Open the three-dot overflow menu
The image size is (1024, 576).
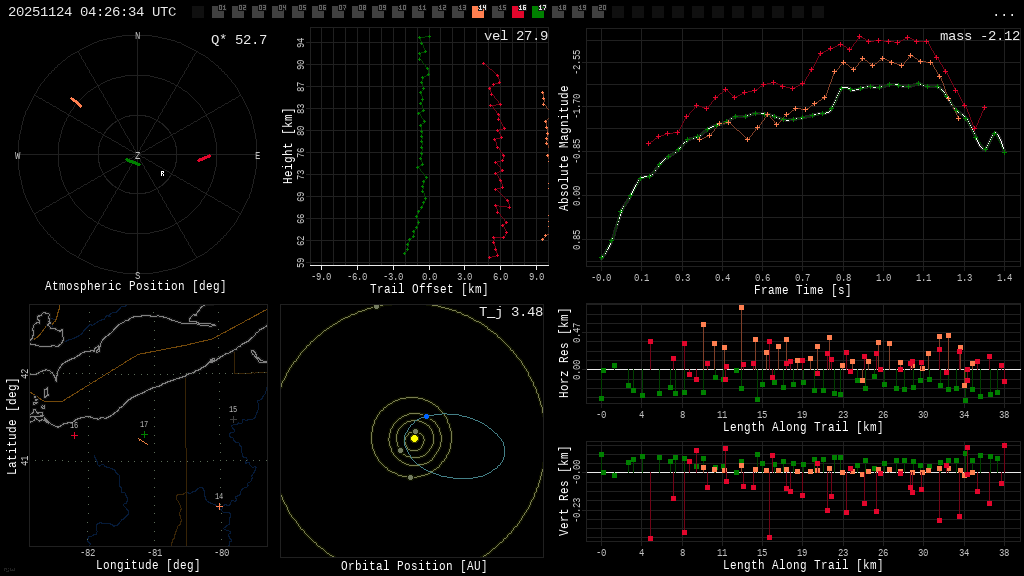1003,13
